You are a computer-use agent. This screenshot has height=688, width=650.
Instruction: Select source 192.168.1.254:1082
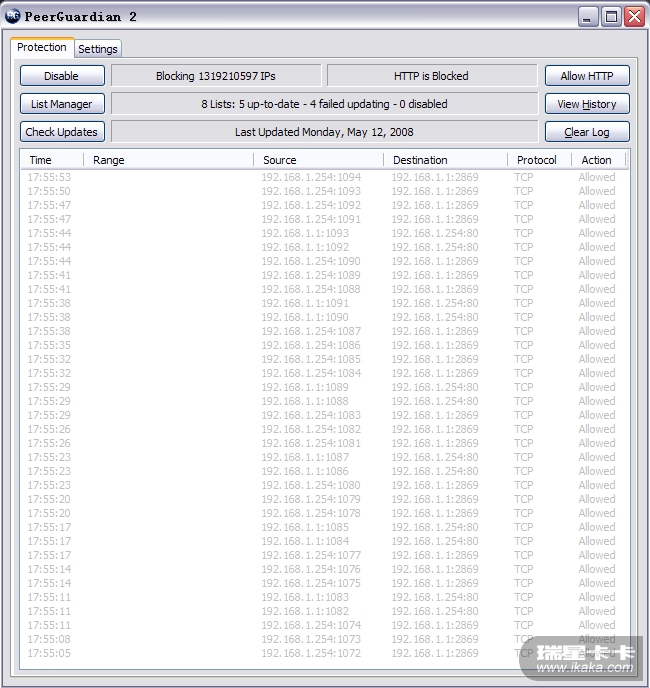point(311,430)
